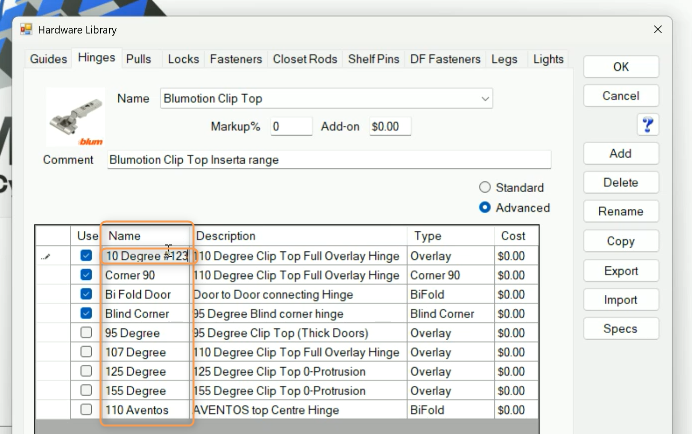Switch to the Pulls tab
692x434 pixels.
(139, 59)
